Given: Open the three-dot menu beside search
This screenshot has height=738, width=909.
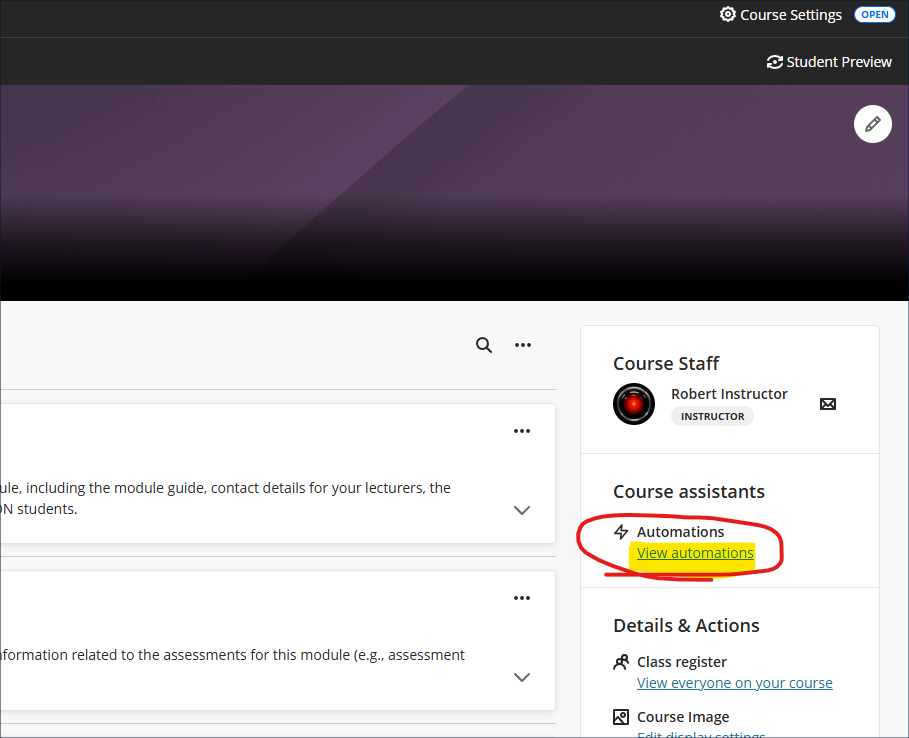Looking at the screenshot, I should click(523, 345).
